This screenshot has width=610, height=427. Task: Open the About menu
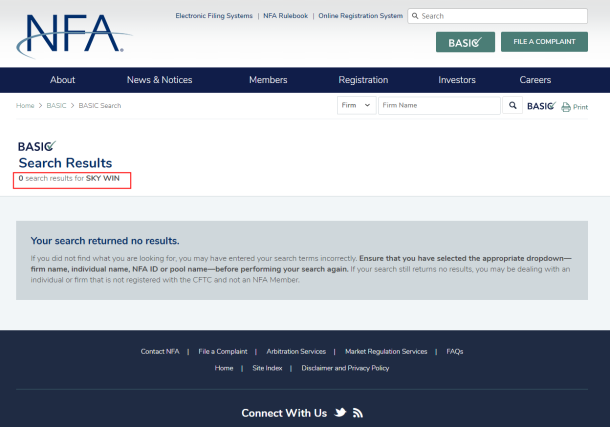62,80
